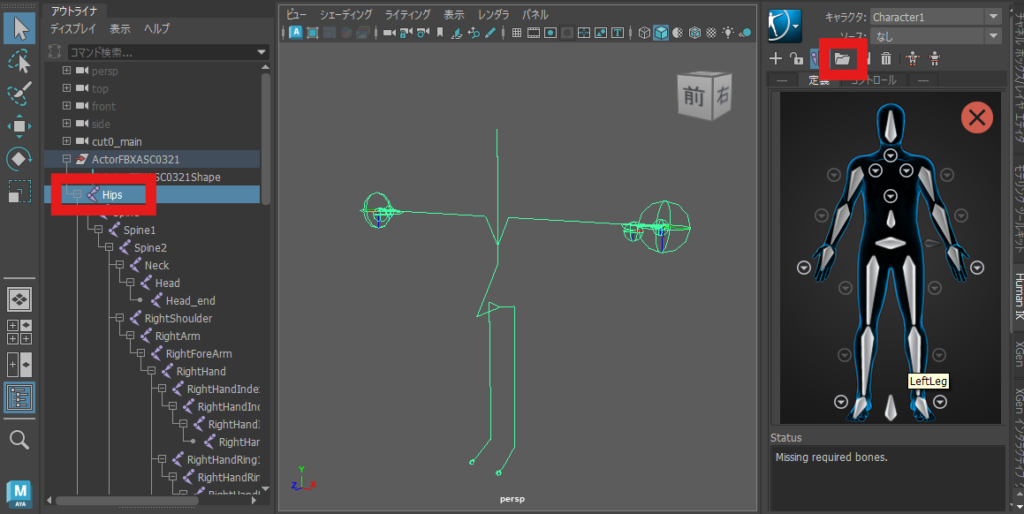Select the arrow Select tool

point(20,26)
